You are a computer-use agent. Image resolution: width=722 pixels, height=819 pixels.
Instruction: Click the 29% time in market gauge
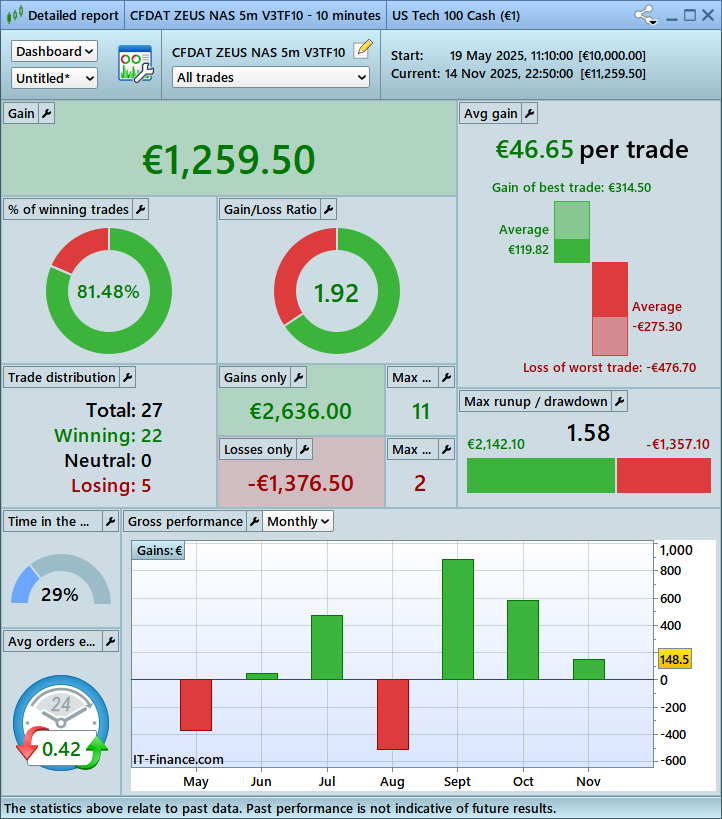click(61, 580)
